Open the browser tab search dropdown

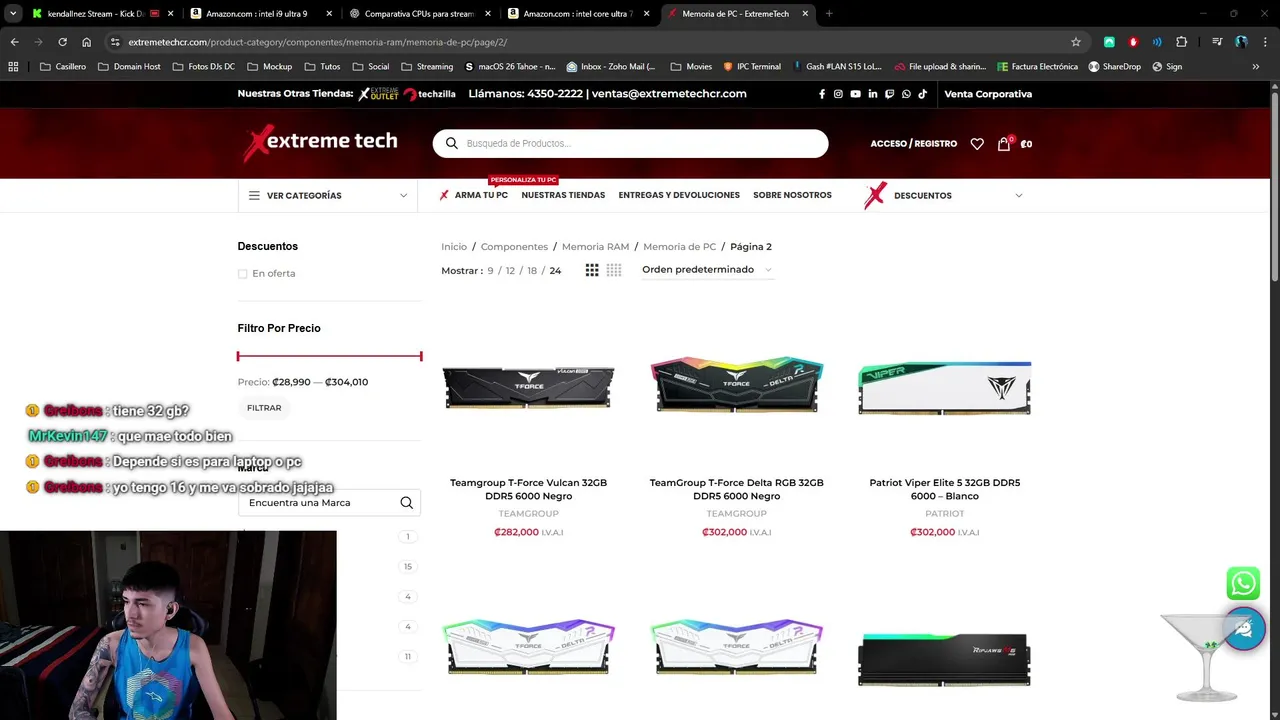coord(13,14)
